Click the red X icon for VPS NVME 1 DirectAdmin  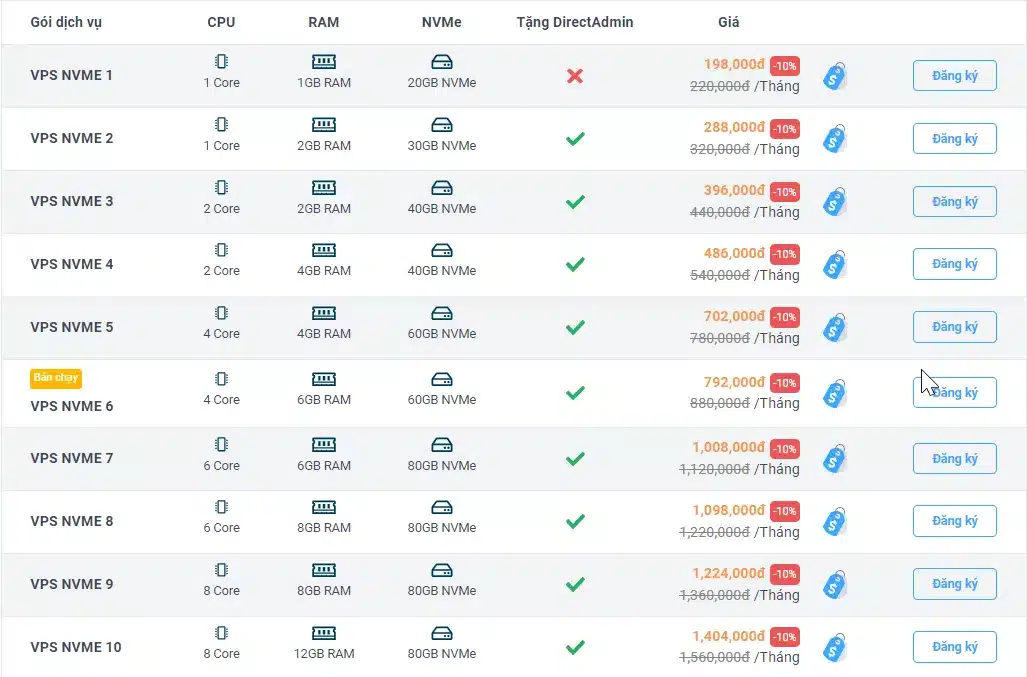click(575, 76)
